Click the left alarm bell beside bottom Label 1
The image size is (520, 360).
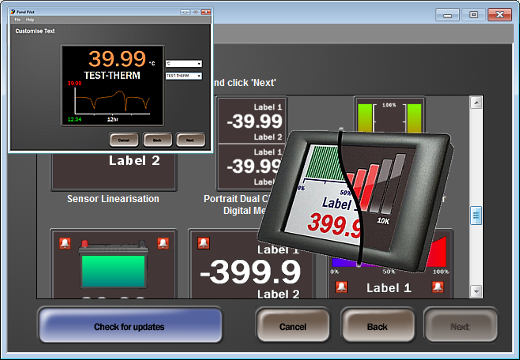point(341,287)
